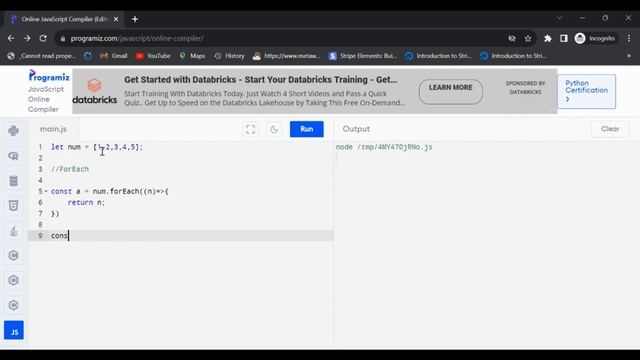
Task: Expand editor to fullscreen
Action: click(250, 129)
